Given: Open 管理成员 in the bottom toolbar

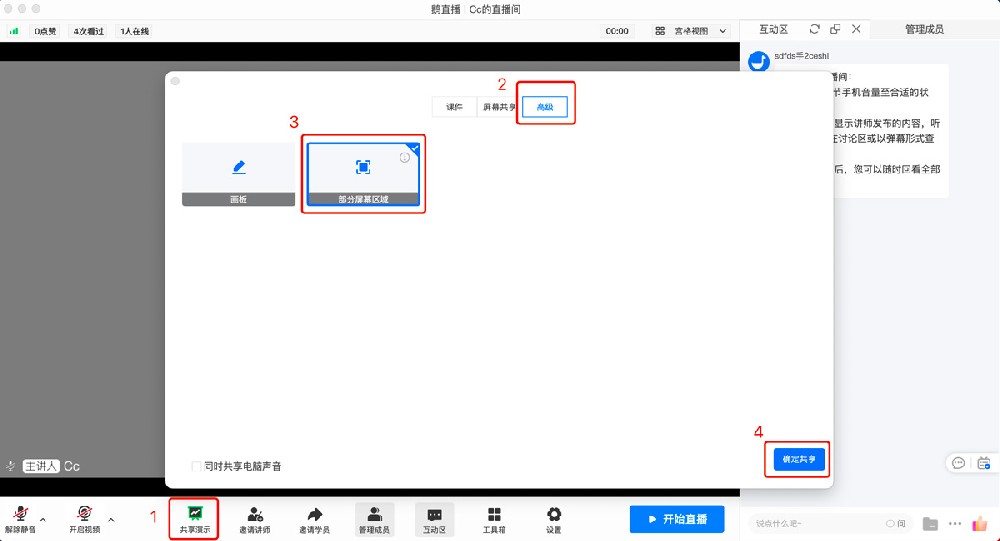Looking at the screenshot, I should [x=374, y=519].
